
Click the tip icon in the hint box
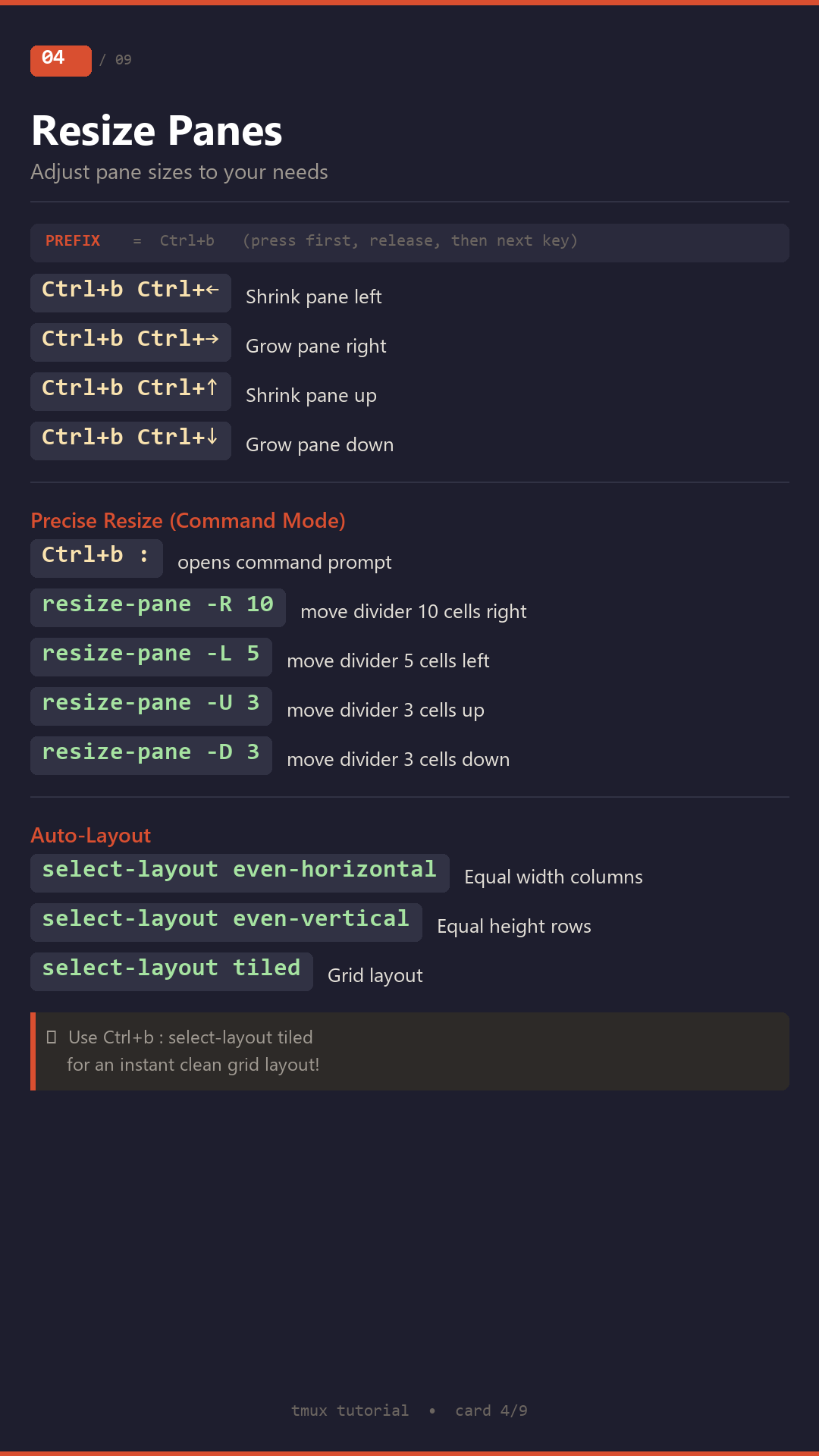(x=52, y=1037)
